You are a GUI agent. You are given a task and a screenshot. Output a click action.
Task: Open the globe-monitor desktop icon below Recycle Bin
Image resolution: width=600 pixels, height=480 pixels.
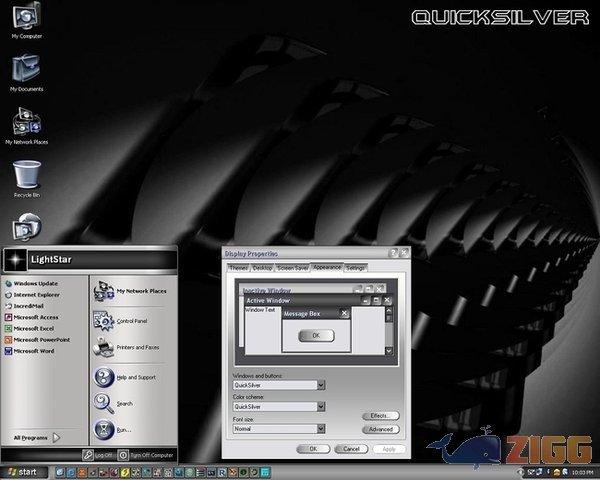point(26,227)
